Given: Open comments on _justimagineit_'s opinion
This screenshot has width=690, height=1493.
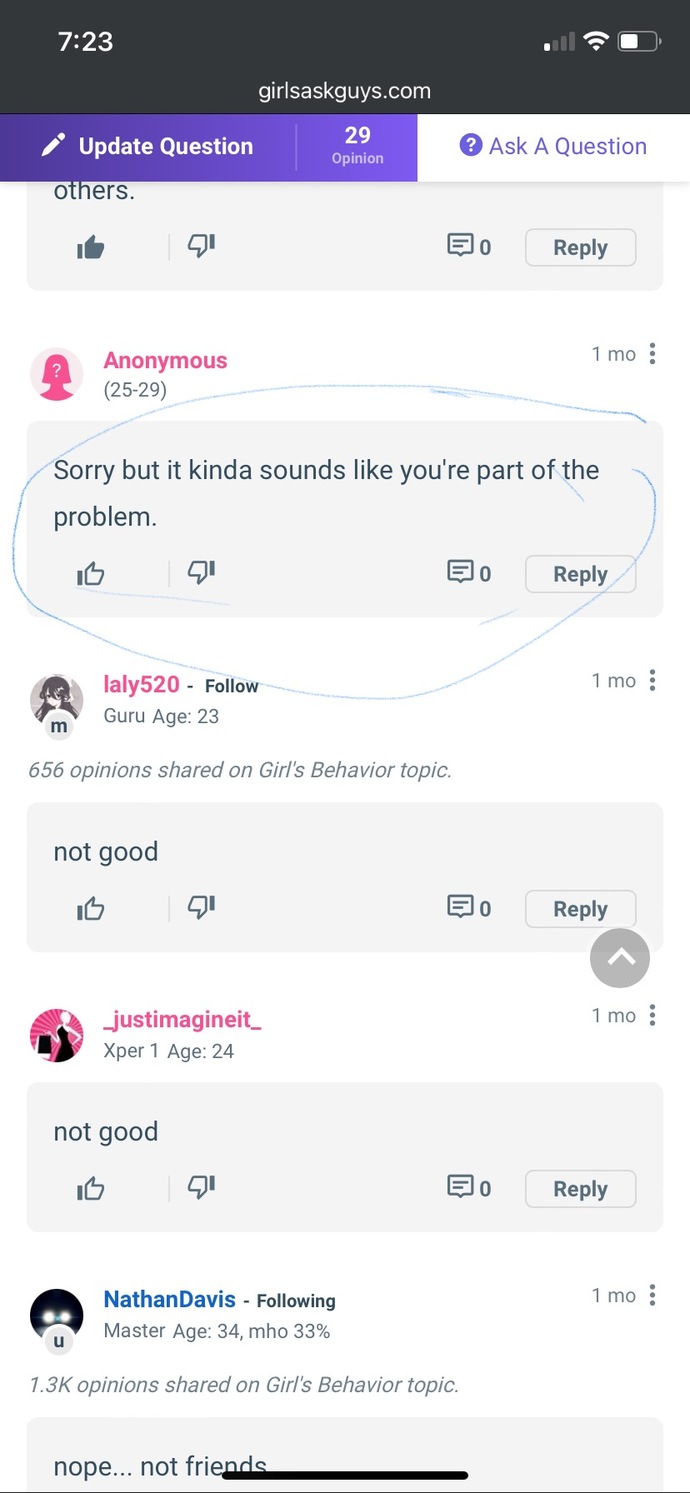Looking at the screenshot, I should click(469, 1188).
